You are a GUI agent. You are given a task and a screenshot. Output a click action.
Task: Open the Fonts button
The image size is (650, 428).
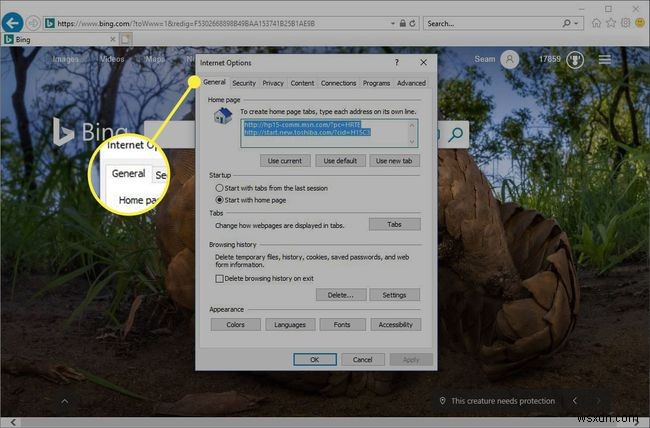point(342,324)
